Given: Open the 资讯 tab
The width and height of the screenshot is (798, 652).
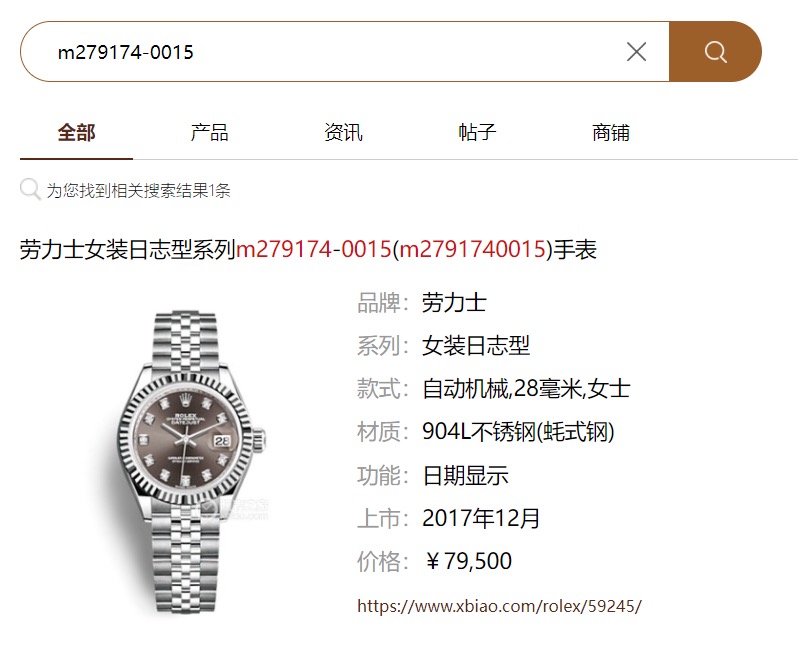Looking at the screenshot, I should point(344,133).
